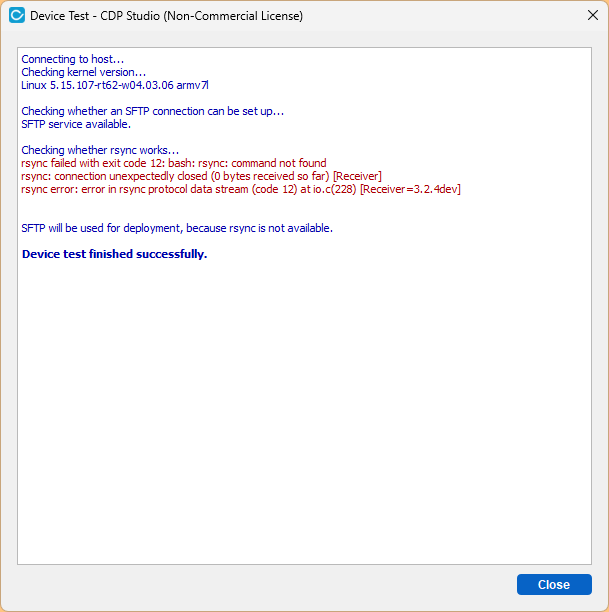Click the 'rsync error: error in rsync protocol' line
The height and width of the screenshot is (612, 609).
pyautogui.click(x=241, y=189)
